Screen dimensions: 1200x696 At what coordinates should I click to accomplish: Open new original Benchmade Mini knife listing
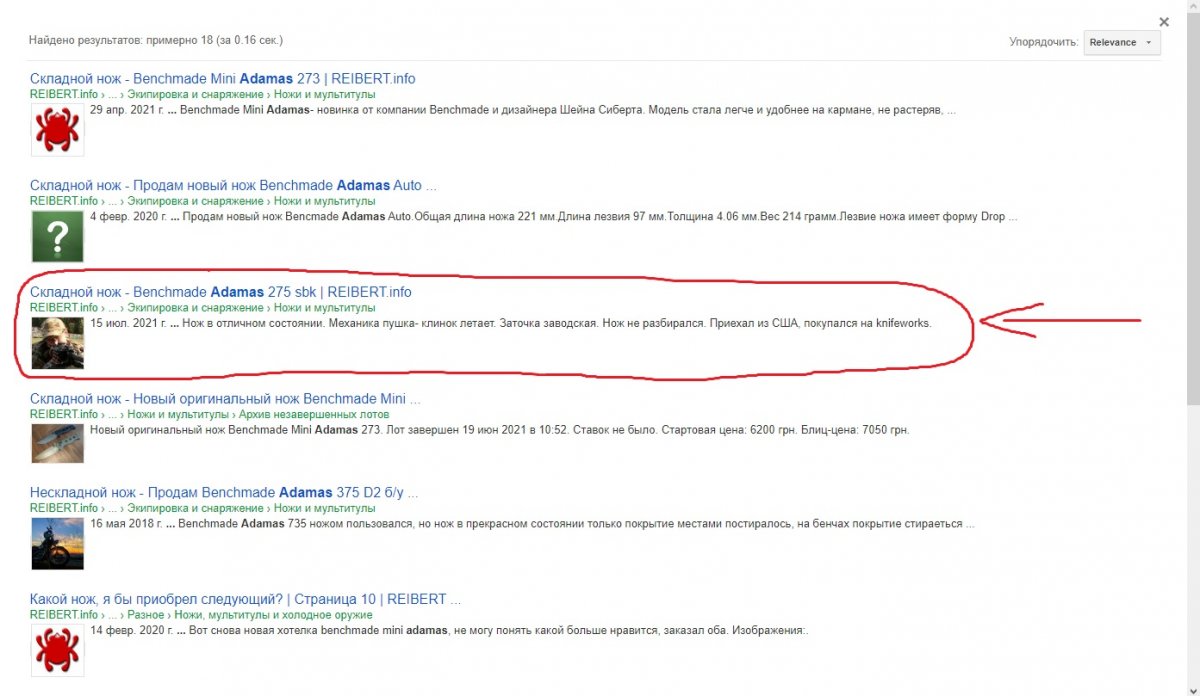click(x=225, y=399)
